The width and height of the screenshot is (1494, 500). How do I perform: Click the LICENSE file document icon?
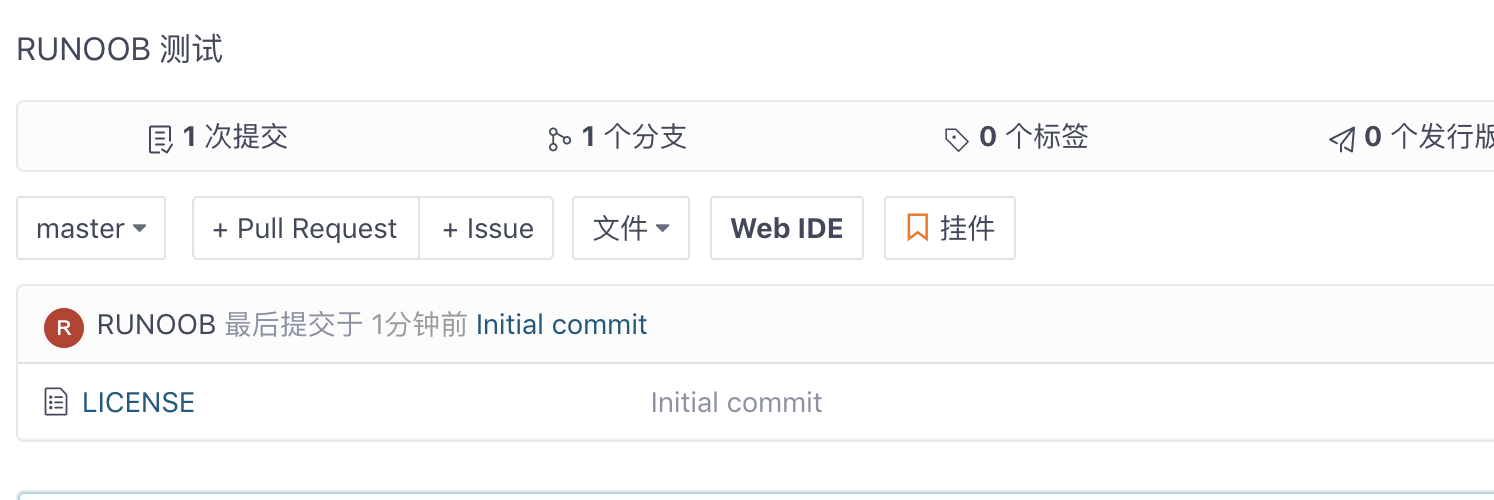click(57, 403)
